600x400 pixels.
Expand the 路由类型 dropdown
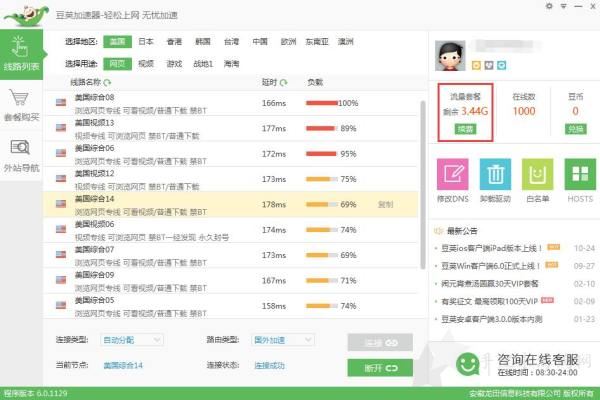click(283, 340)
